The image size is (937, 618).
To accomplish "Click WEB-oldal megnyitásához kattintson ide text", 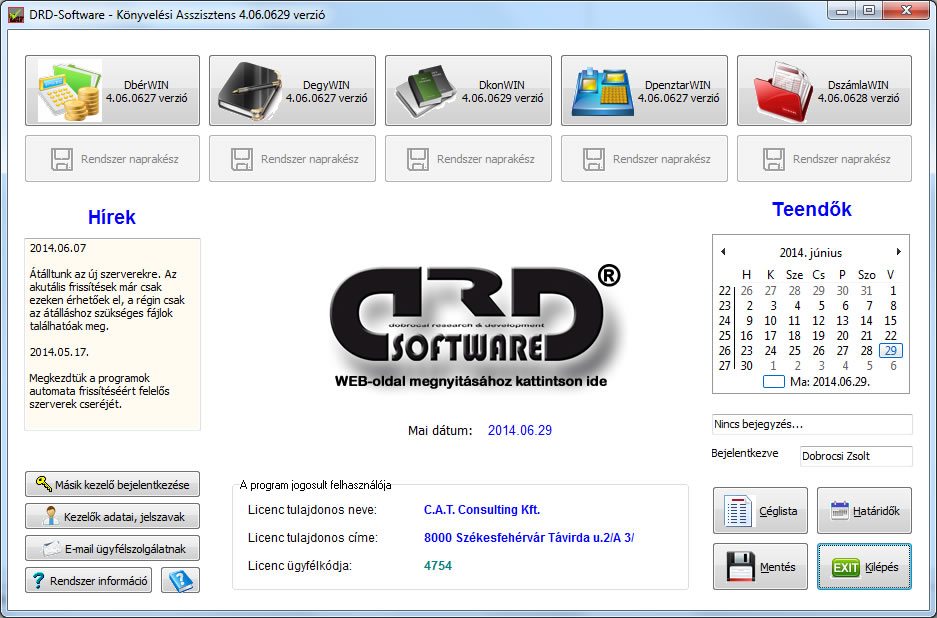I will tap(471, 381).
